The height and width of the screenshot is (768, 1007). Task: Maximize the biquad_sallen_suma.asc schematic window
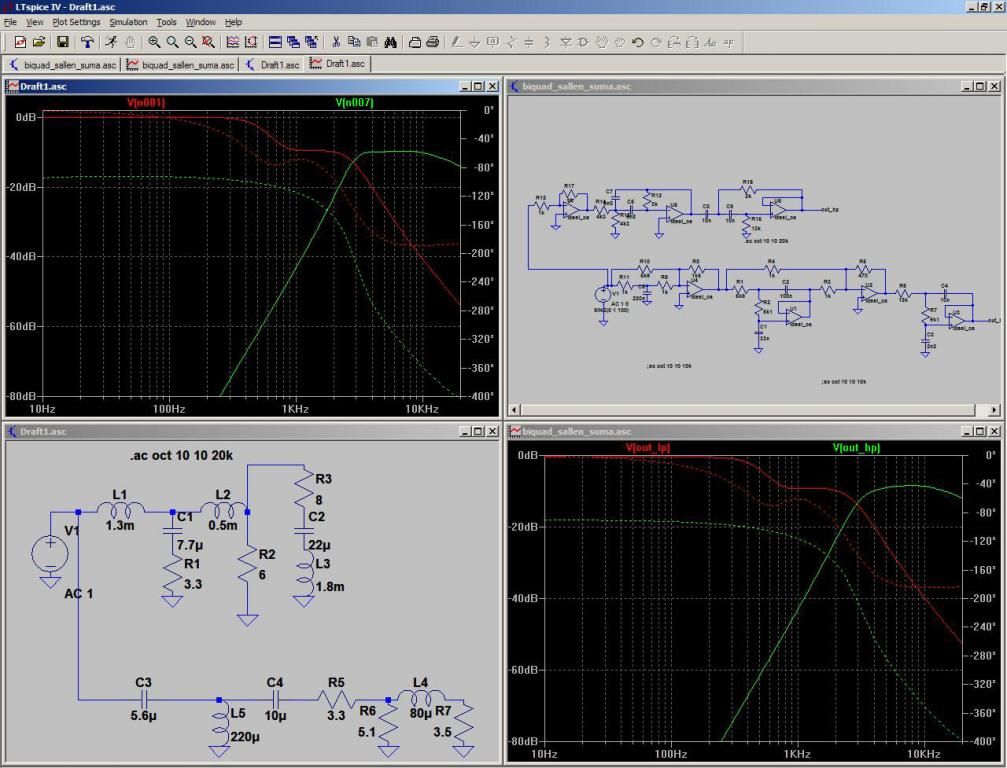[x=980, y=86]
